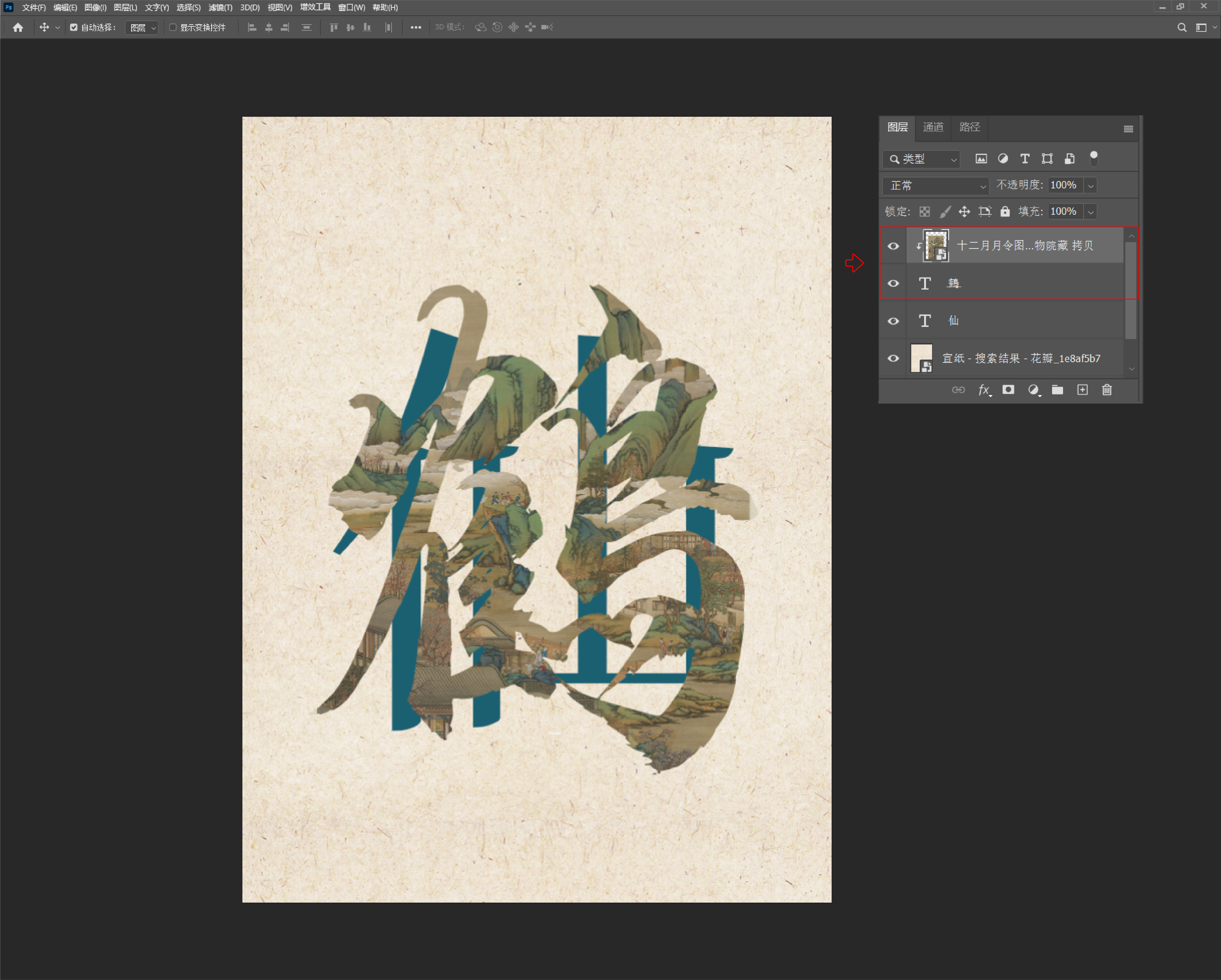Hide the 鹤 text layer
This screenshot has width=1221, height=980.
coord(893,283)
